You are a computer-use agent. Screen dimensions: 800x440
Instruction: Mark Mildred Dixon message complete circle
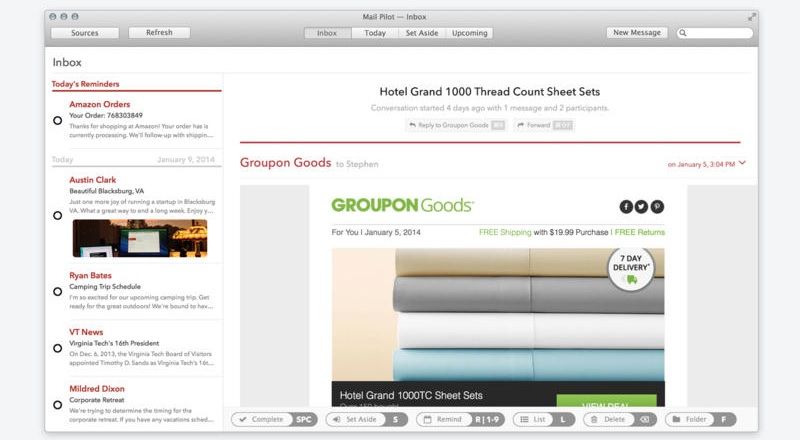(x=58, y=405)
